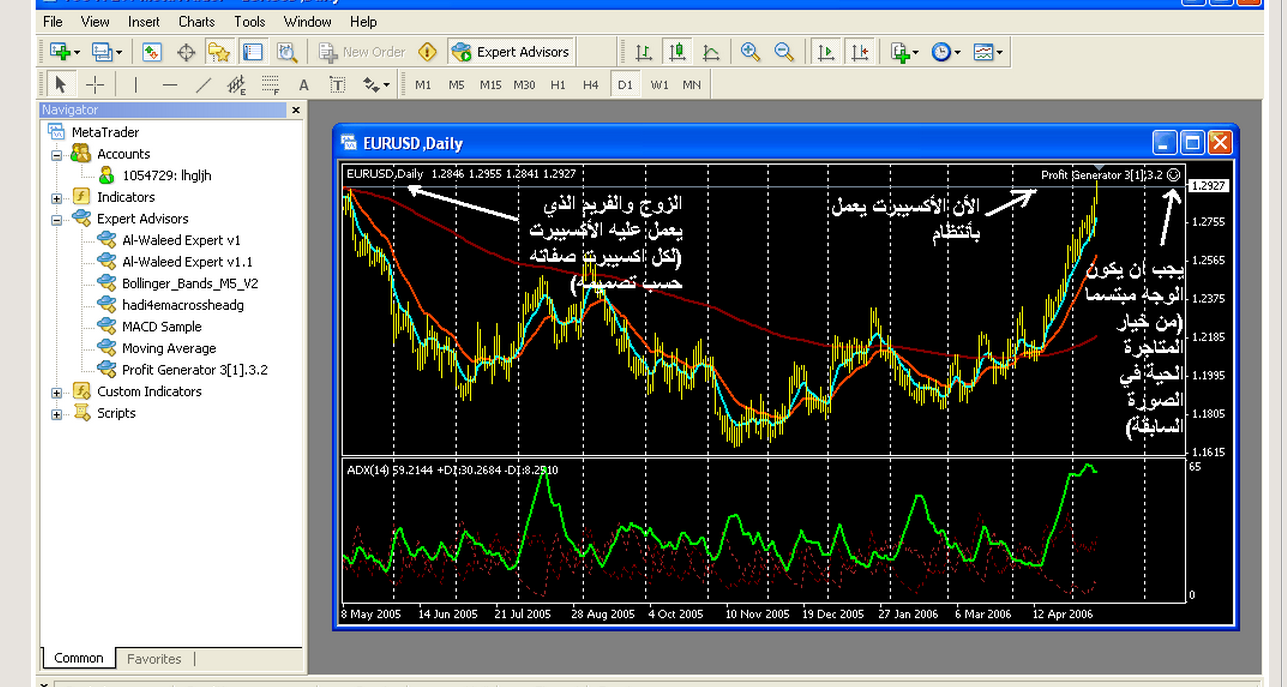Screen dimensions: 1287x687
Task: Set timeframe to H1
Action: click(x=558, y=85)
